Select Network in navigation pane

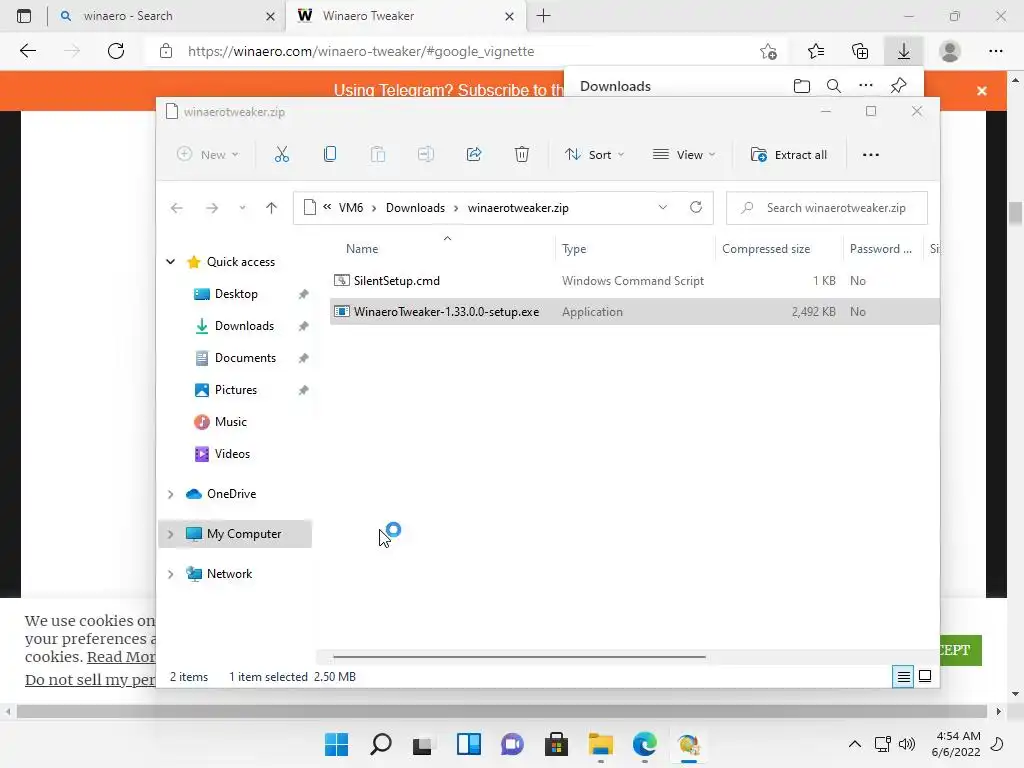(x=229, y=574)
